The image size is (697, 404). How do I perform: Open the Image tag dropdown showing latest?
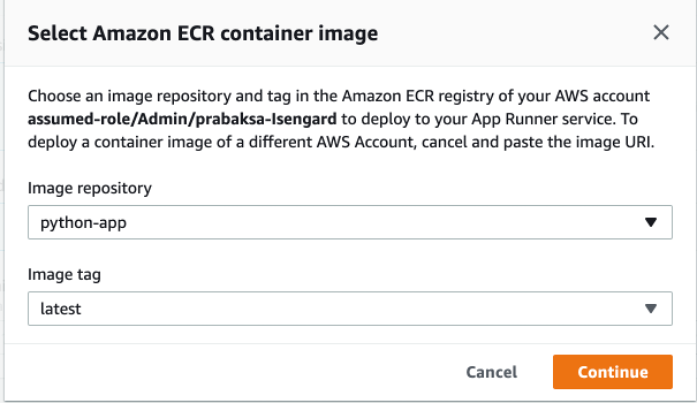point(350,308)
